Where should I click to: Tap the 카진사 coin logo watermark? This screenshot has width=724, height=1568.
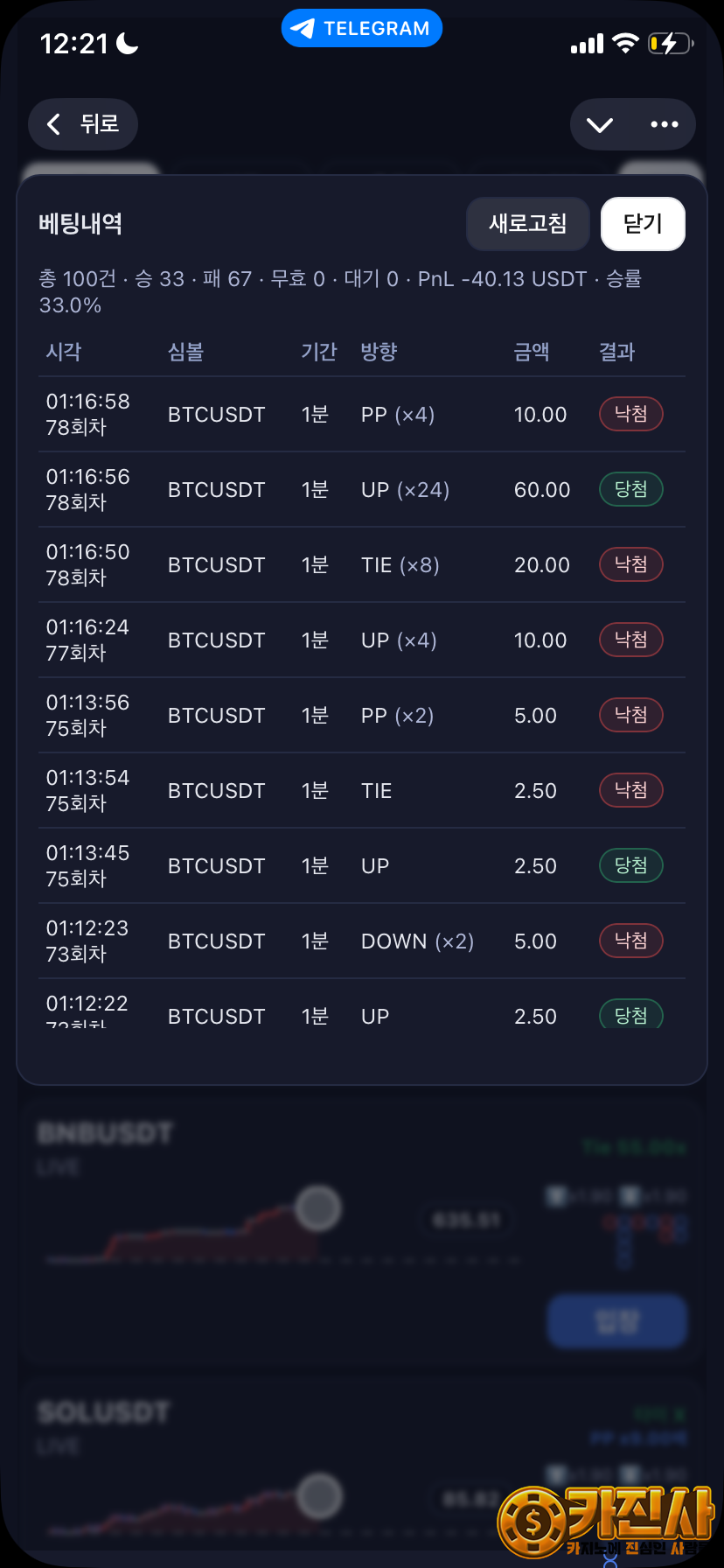click(533, 1522)
